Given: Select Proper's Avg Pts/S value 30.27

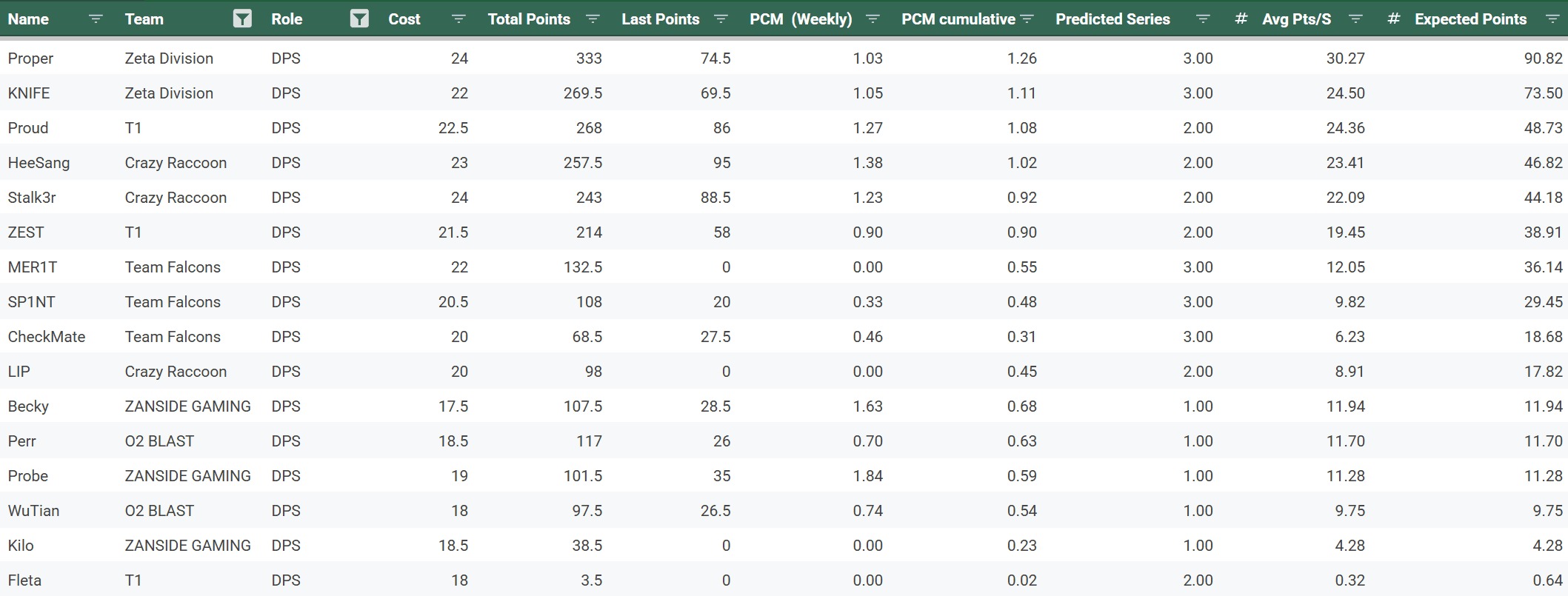Looking at the screenshot, I should pos(1346,58).
